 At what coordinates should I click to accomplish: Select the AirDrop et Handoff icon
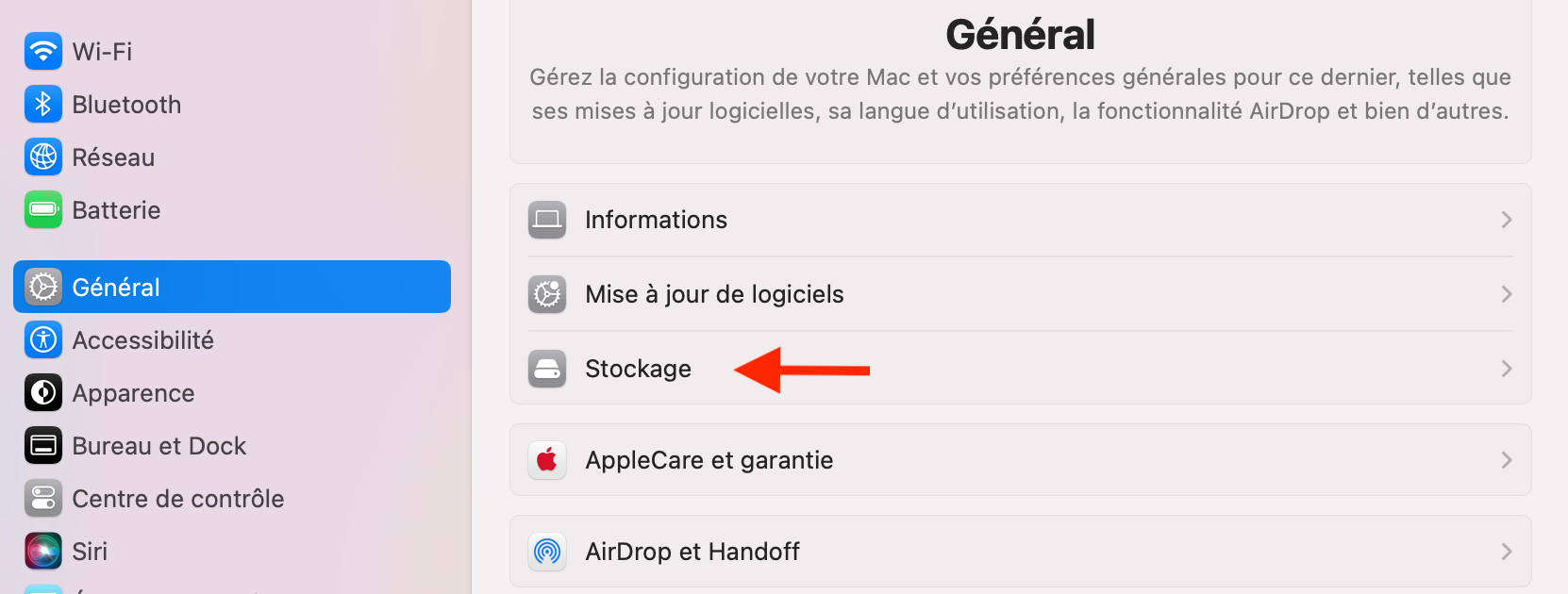tap(546, 551)
